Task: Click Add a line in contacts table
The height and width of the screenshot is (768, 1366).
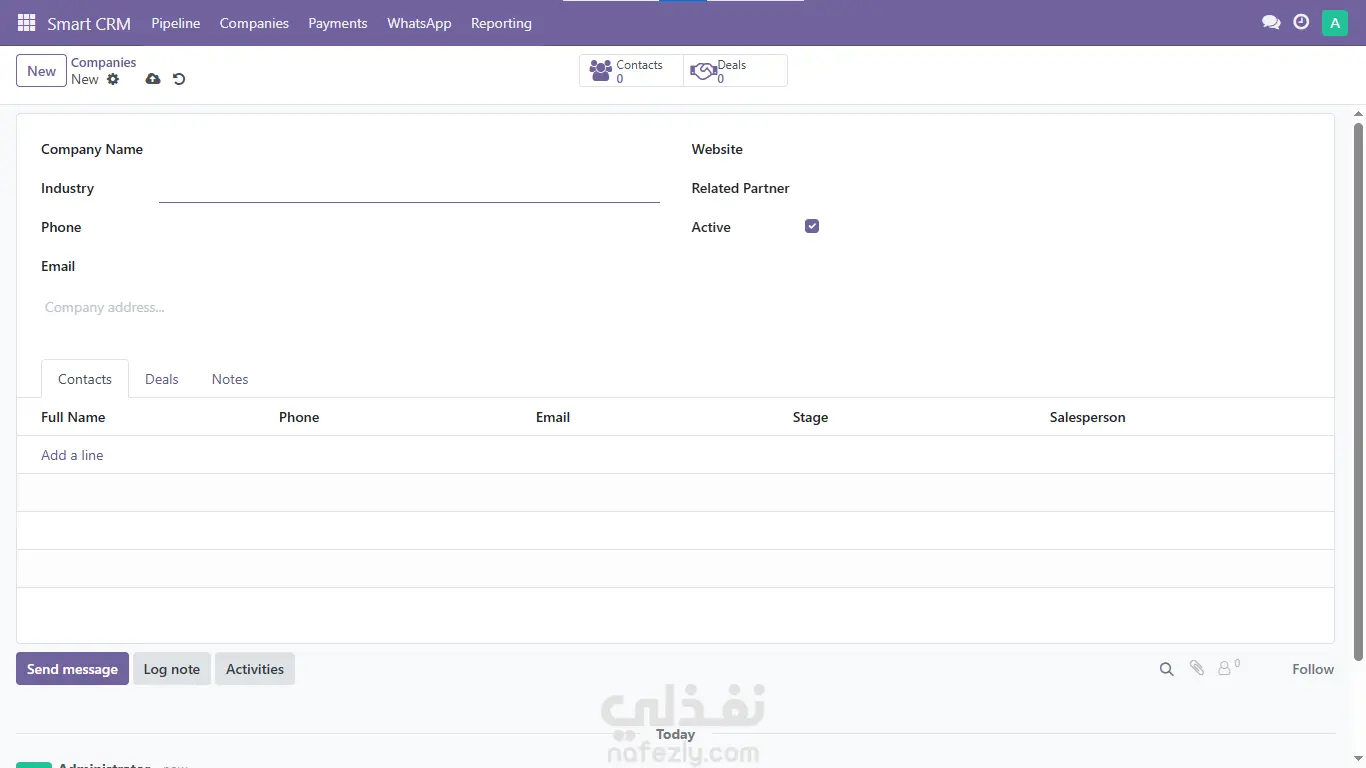Action: tap(72, 455)
